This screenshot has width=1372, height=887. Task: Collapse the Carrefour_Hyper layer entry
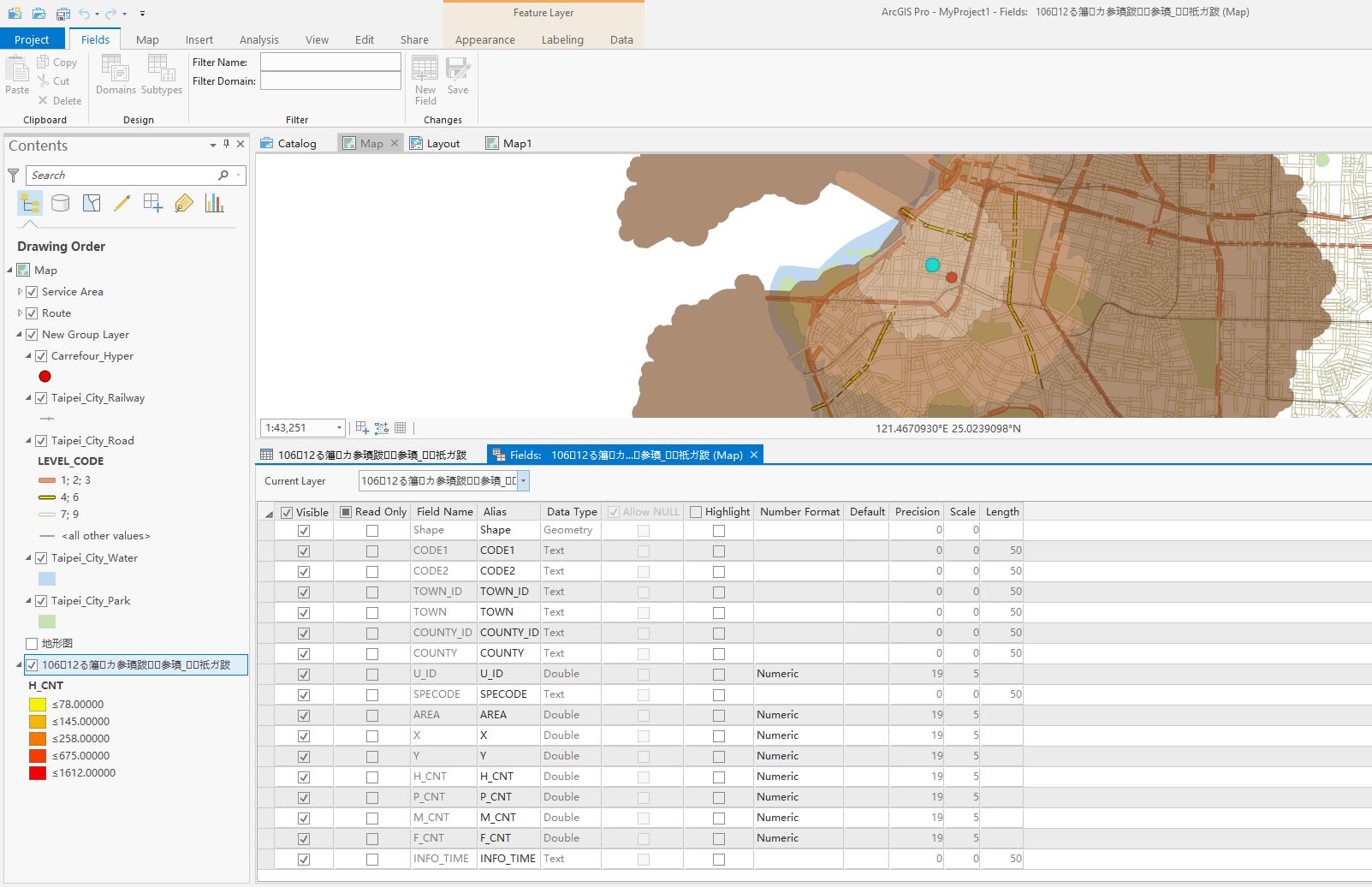point(28,355)
